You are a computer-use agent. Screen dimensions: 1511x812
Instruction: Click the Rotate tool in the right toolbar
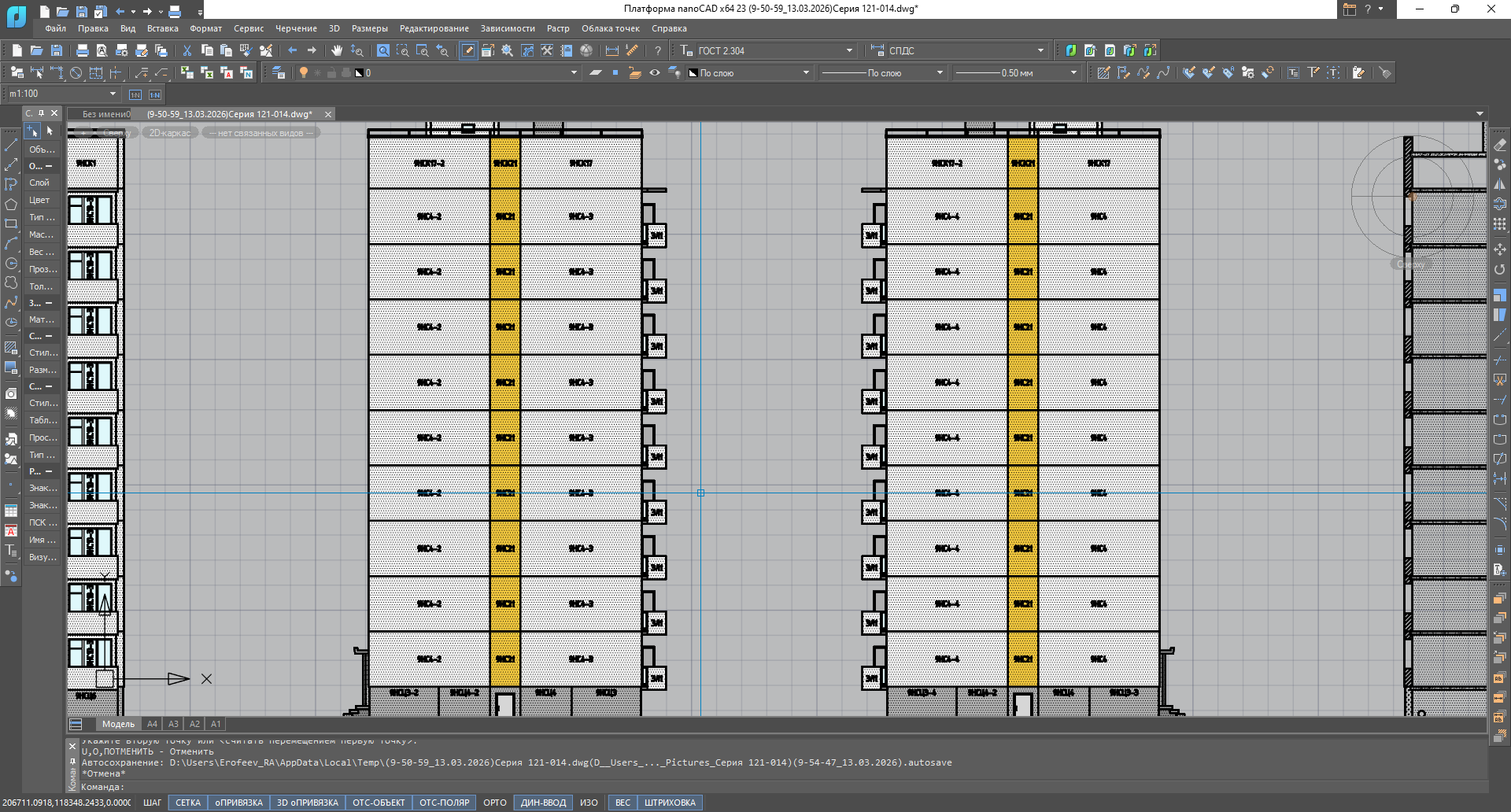[x=1500, y=269]
